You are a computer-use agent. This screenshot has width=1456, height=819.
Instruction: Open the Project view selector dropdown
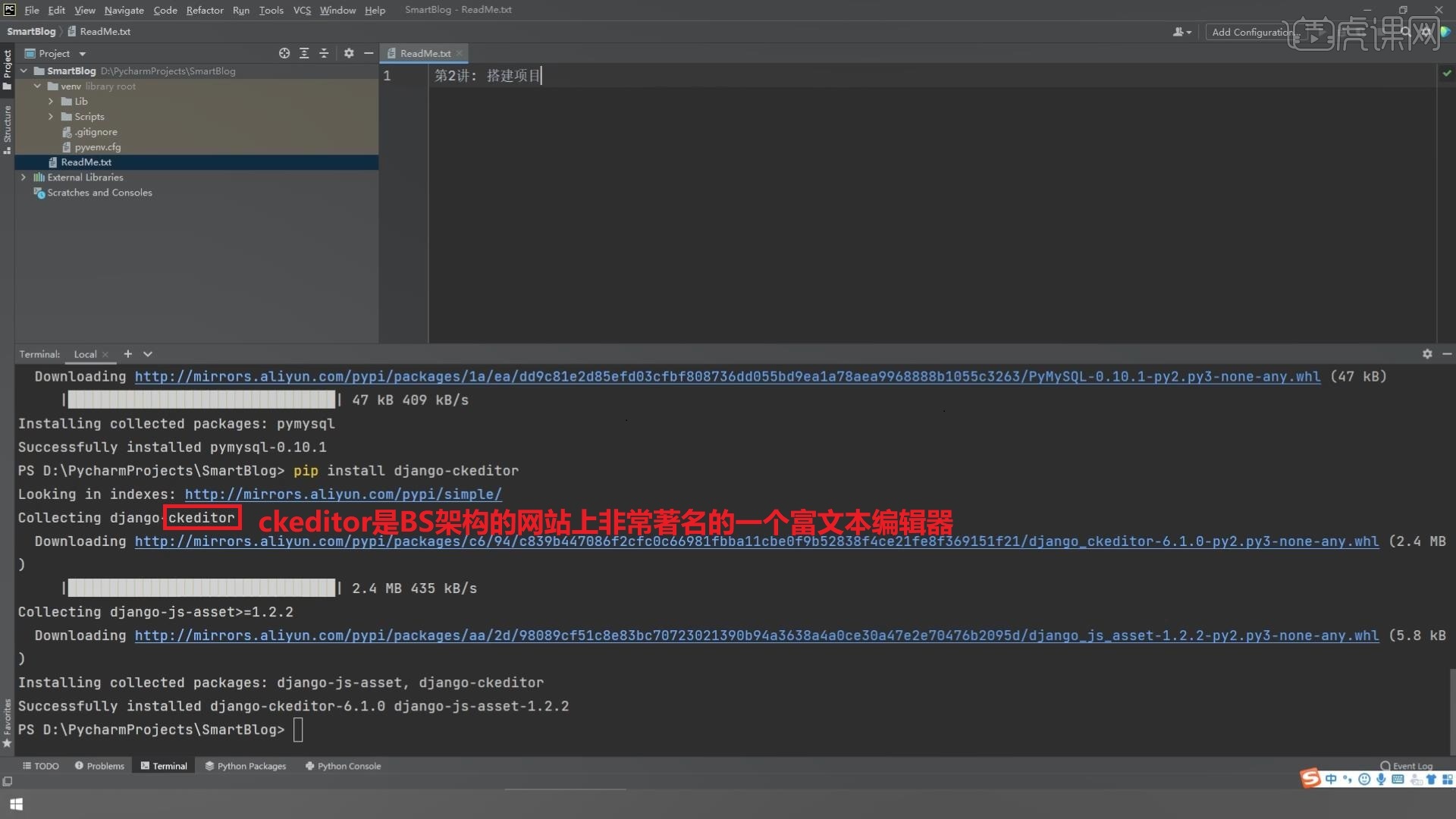(x=82, y=53)
